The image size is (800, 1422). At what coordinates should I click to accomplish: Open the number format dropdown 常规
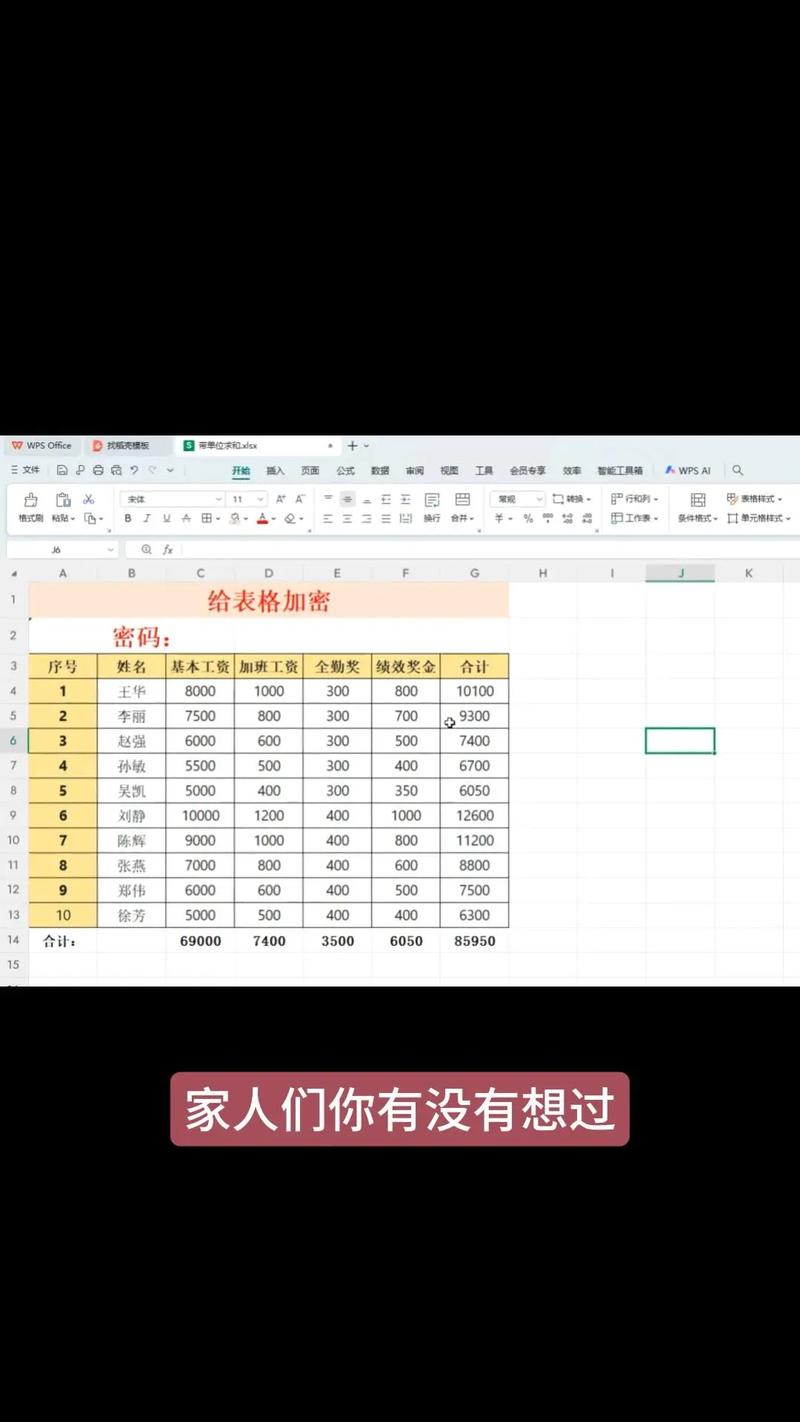512,499
